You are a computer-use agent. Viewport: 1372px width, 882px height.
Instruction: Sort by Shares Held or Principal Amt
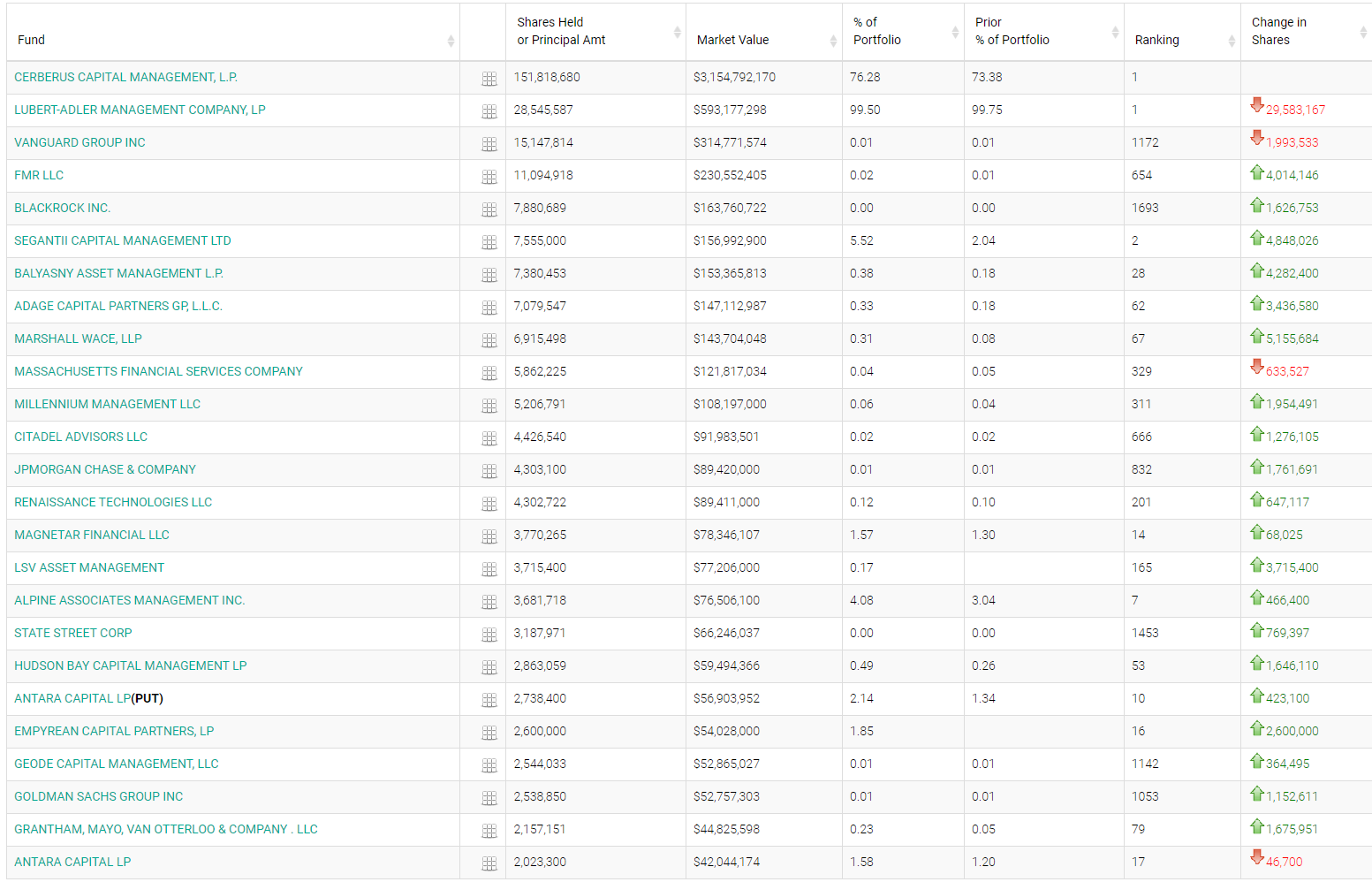(x=595, y=32)
